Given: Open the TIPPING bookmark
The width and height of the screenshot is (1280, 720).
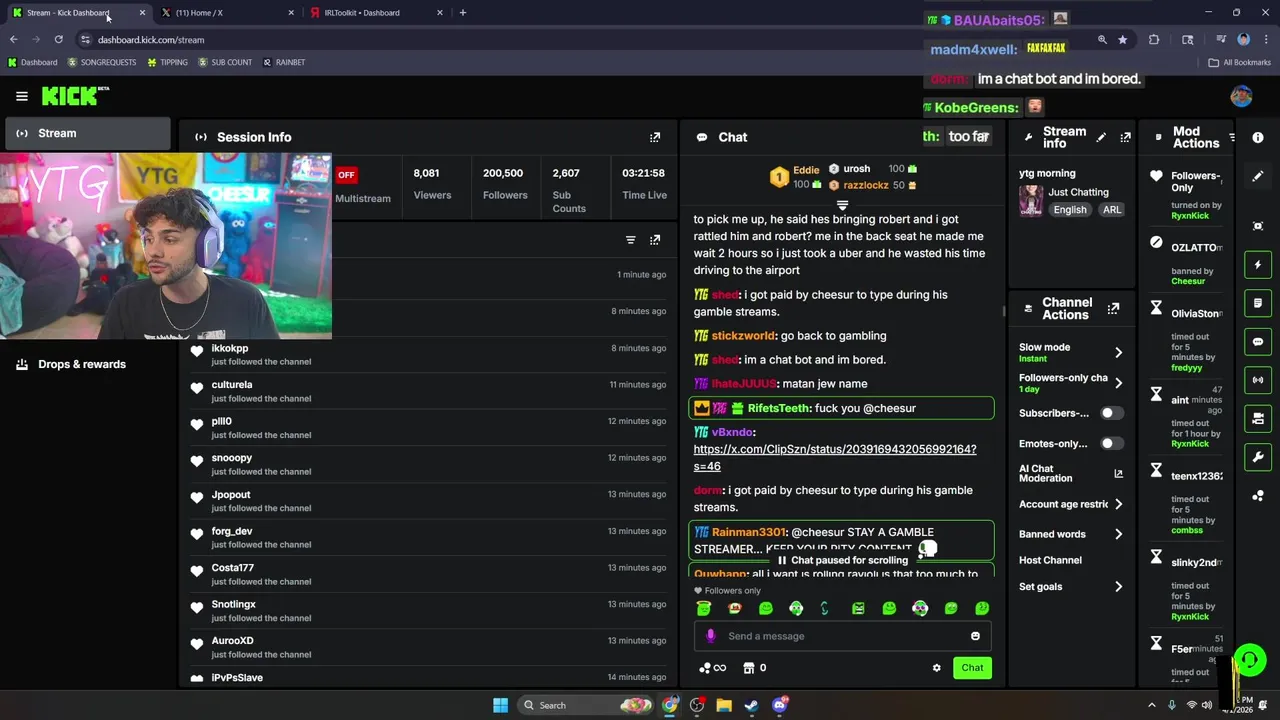Looking at the screenshot, I should (x=167, y=62).
